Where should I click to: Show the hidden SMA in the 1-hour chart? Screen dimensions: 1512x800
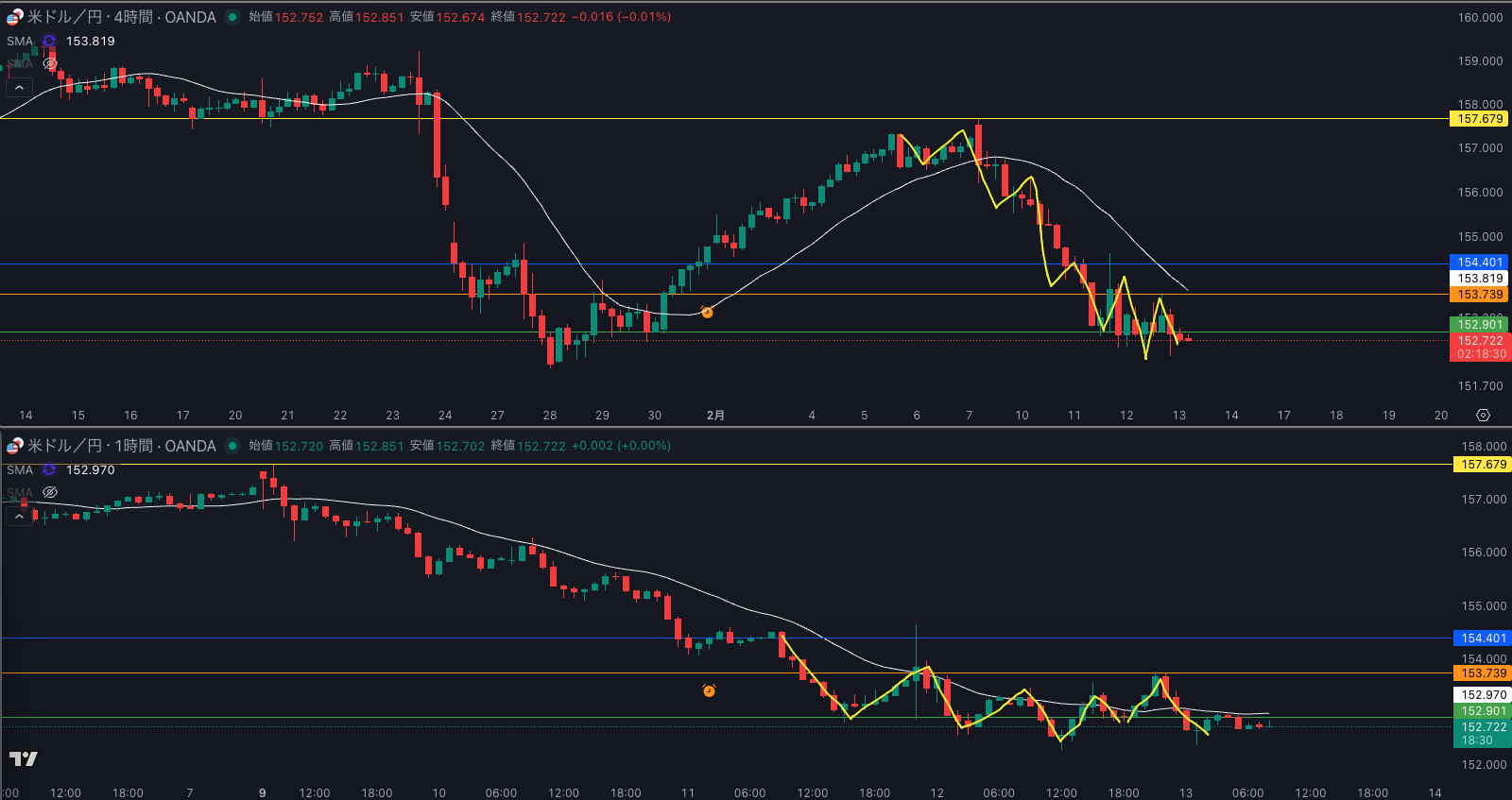(50, 493)
